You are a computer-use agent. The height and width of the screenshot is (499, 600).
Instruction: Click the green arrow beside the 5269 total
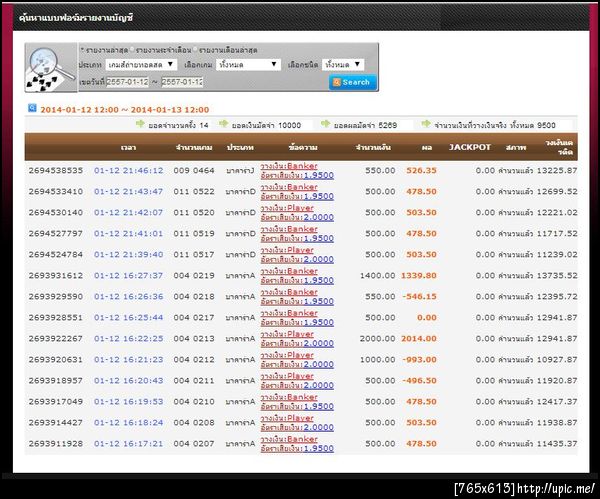tap(325, 124)
